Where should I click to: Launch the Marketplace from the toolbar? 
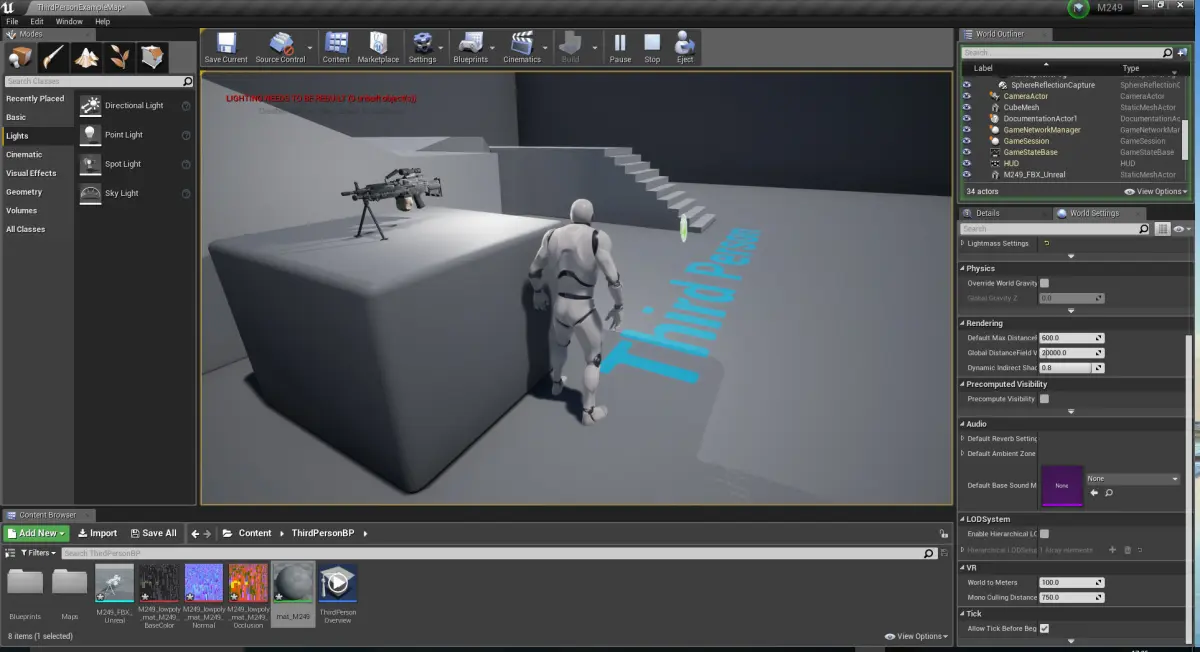[x=378, y=47]
